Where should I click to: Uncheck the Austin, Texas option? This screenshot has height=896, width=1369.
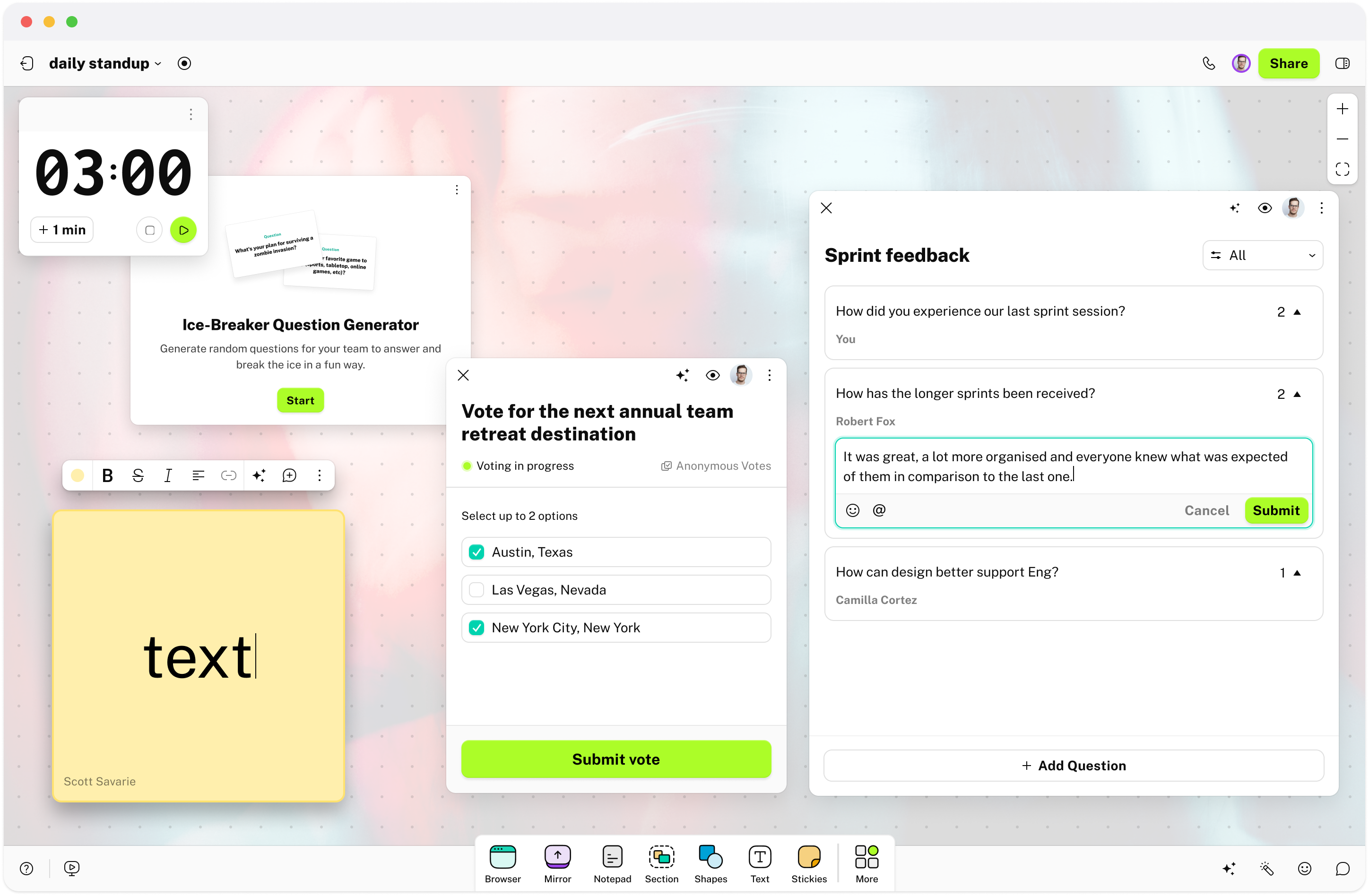tap(477, 552)
